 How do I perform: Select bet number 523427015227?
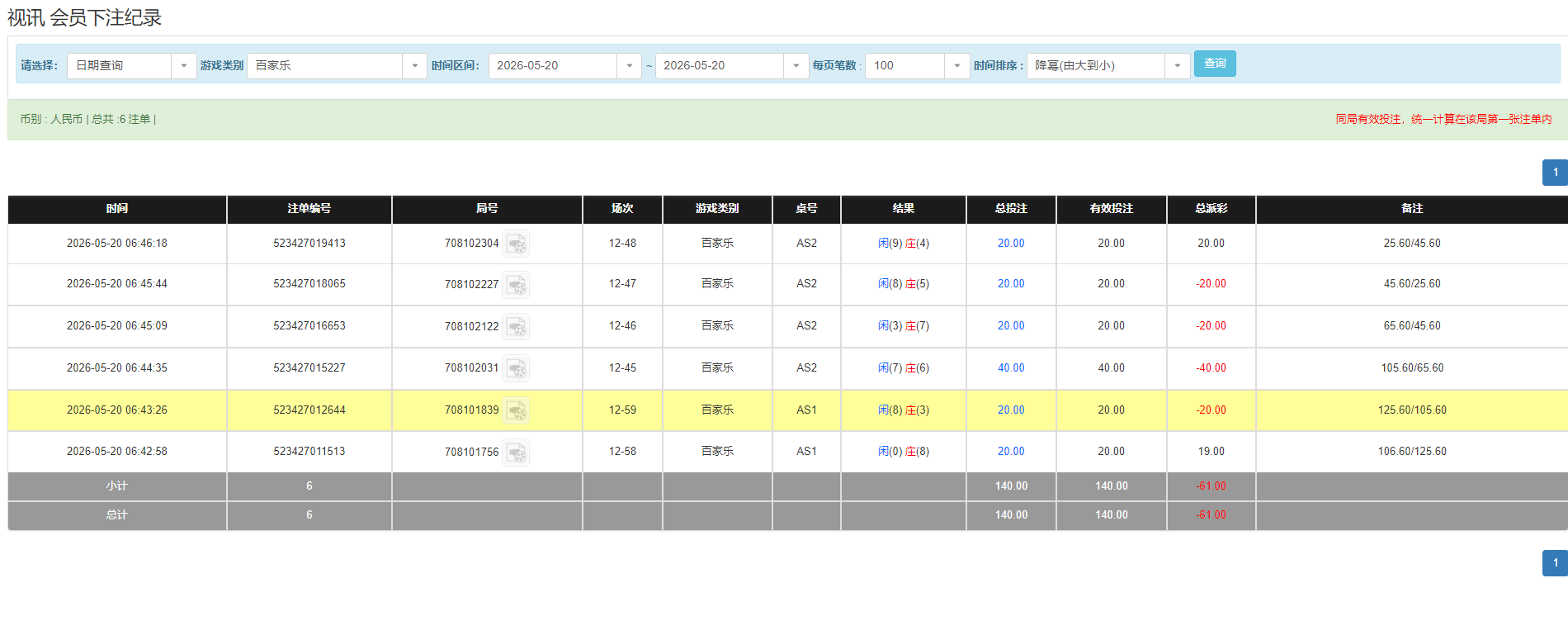click(309, 368)
